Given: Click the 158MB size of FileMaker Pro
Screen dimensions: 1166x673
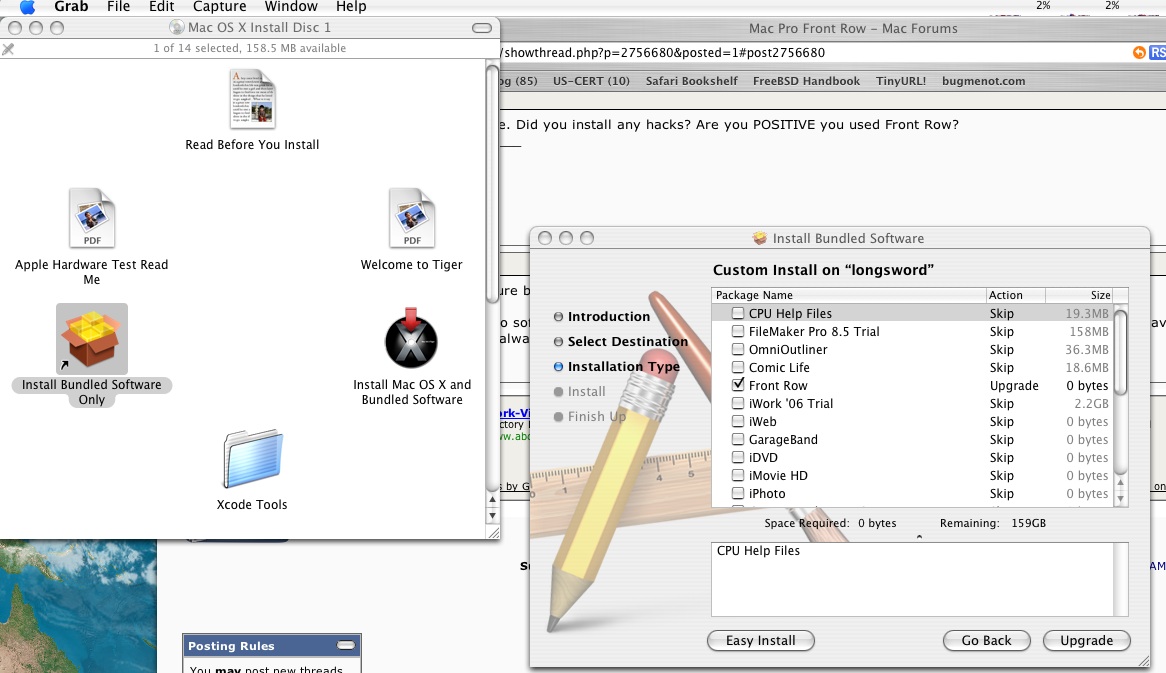Looking at the screenshot, I should pyautogui.click(x=1089, y=332).
